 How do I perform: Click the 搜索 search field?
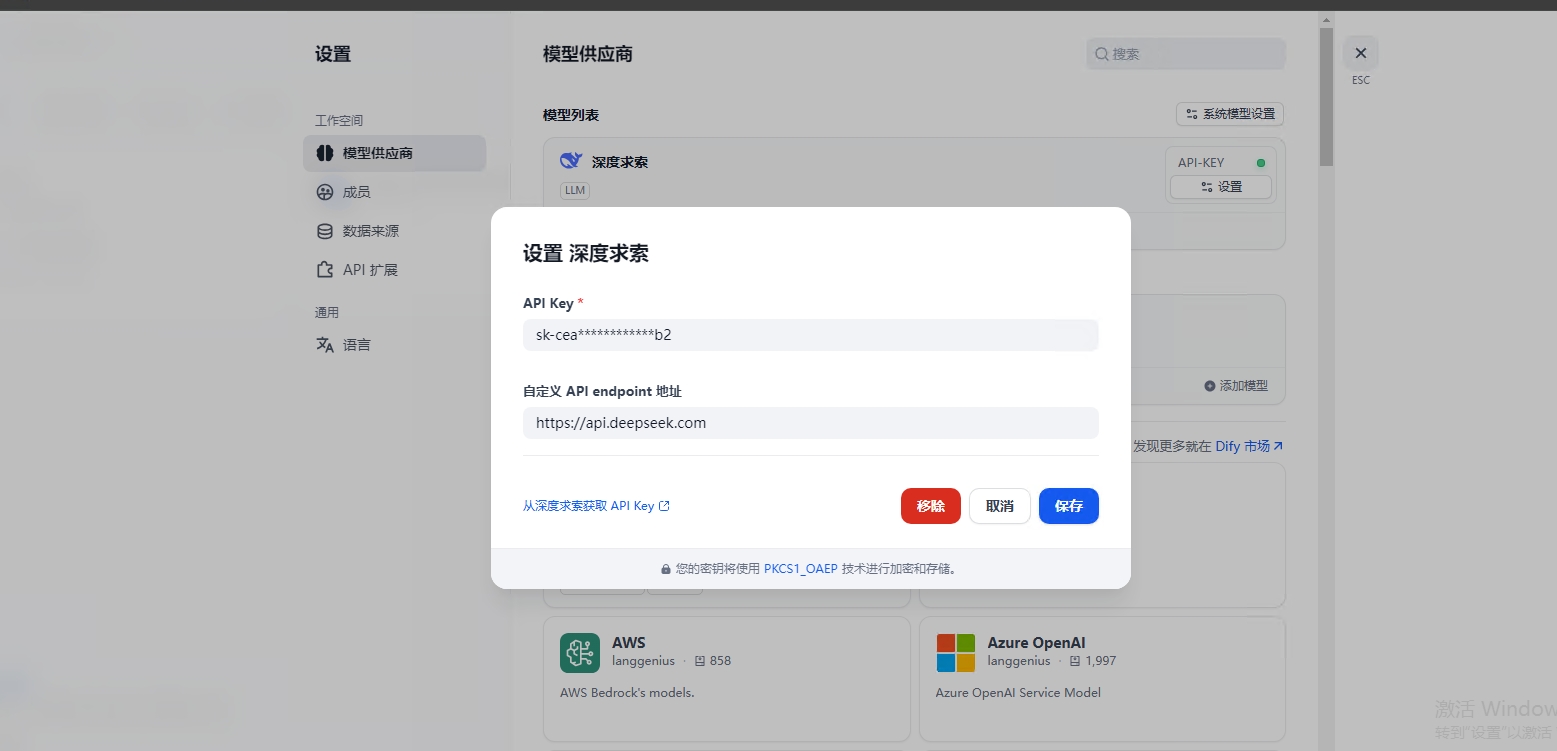tap(1186, 54)
